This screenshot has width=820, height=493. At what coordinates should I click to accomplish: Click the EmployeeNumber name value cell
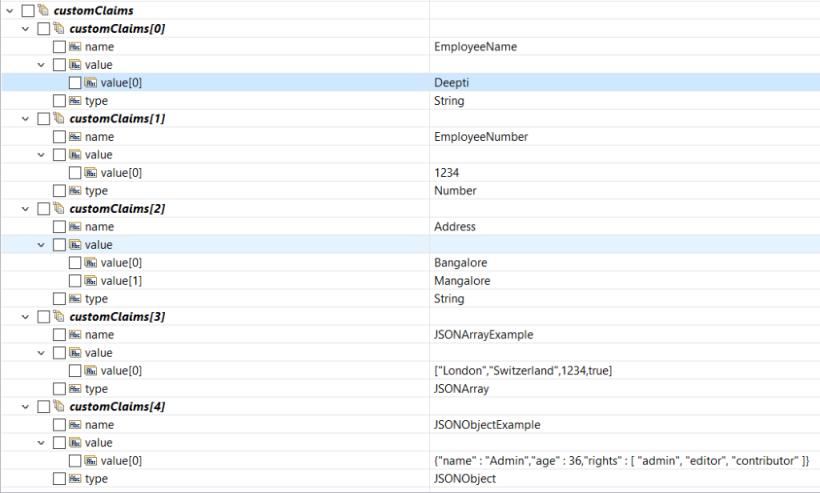pos(480,136)
